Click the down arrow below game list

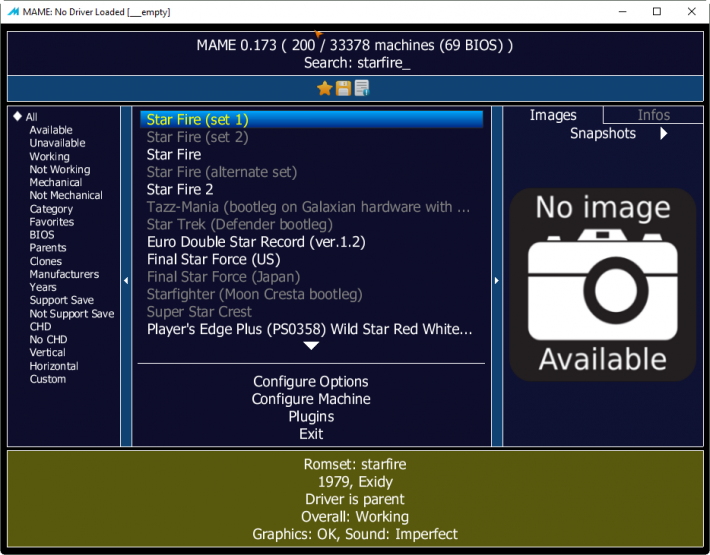(x=311, y=345)
